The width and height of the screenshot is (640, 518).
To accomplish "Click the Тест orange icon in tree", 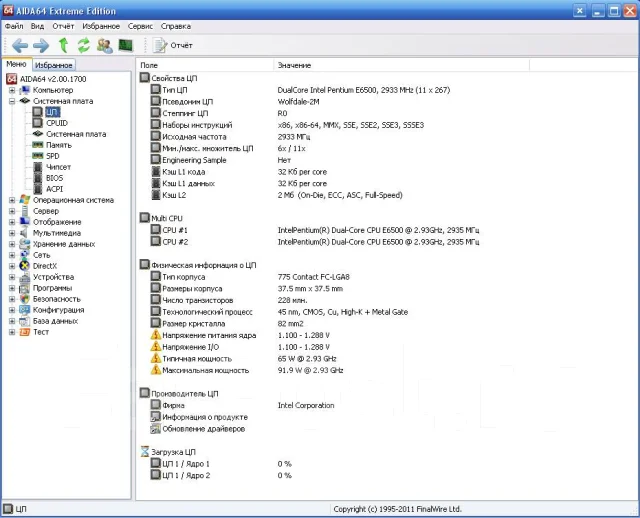I will point(25,332).
